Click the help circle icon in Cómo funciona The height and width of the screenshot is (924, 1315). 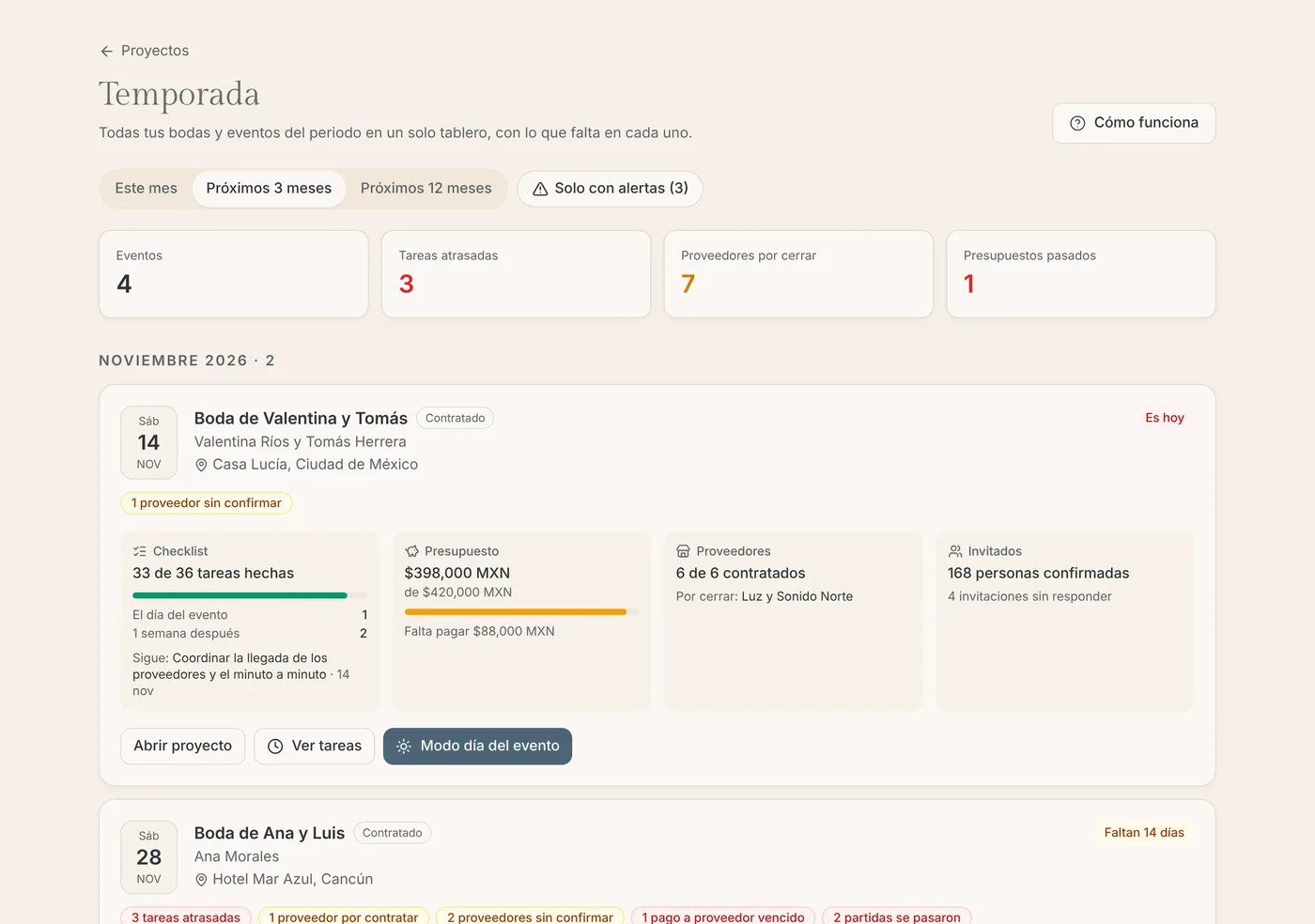tap(1077, 123)
